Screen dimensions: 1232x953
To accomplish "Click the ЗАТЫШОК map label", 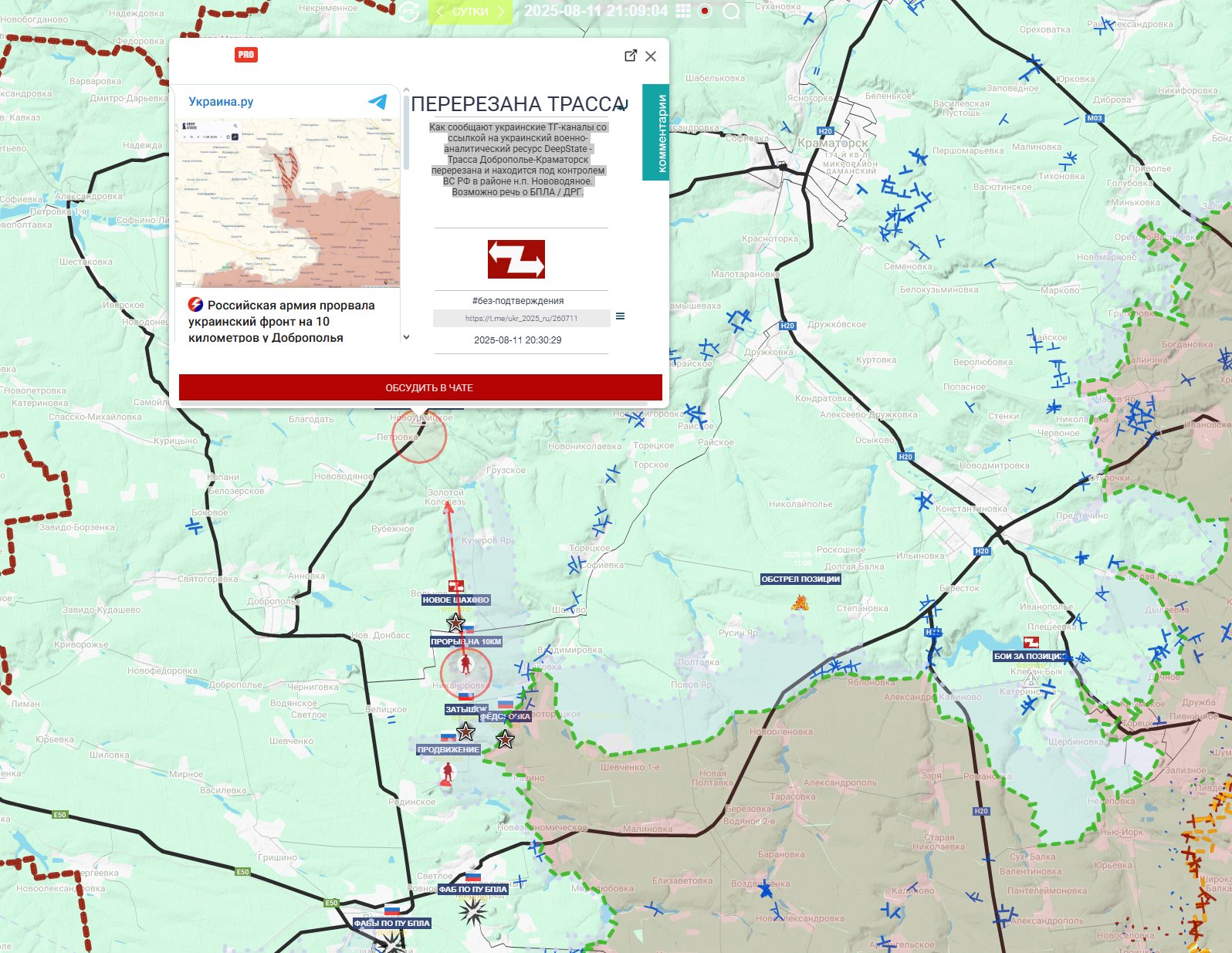I will pos(466,709).
